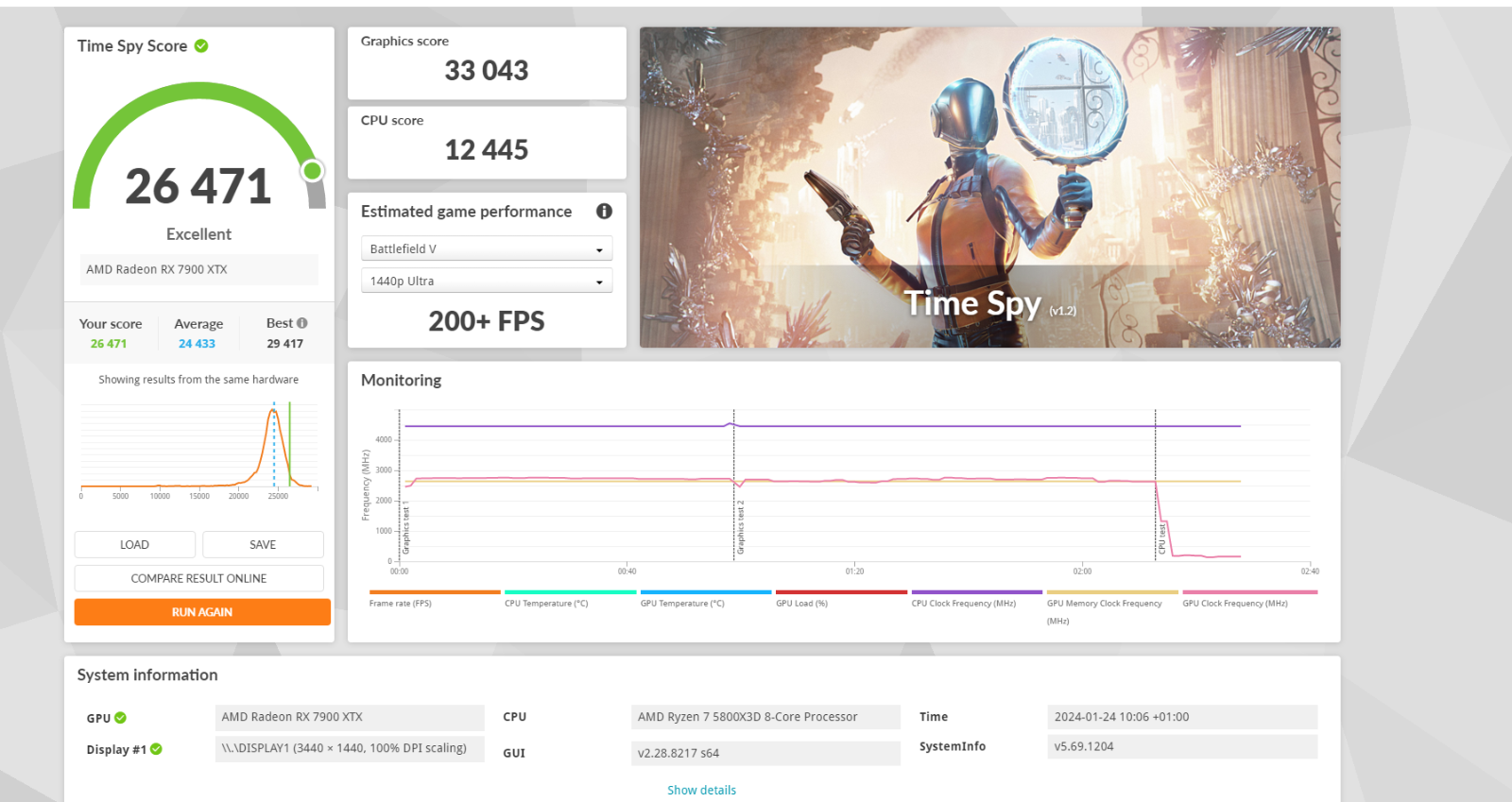
Task: Click the AMD Ryzen 7 5800X3D CPU field
Action: tap(765, 717)
